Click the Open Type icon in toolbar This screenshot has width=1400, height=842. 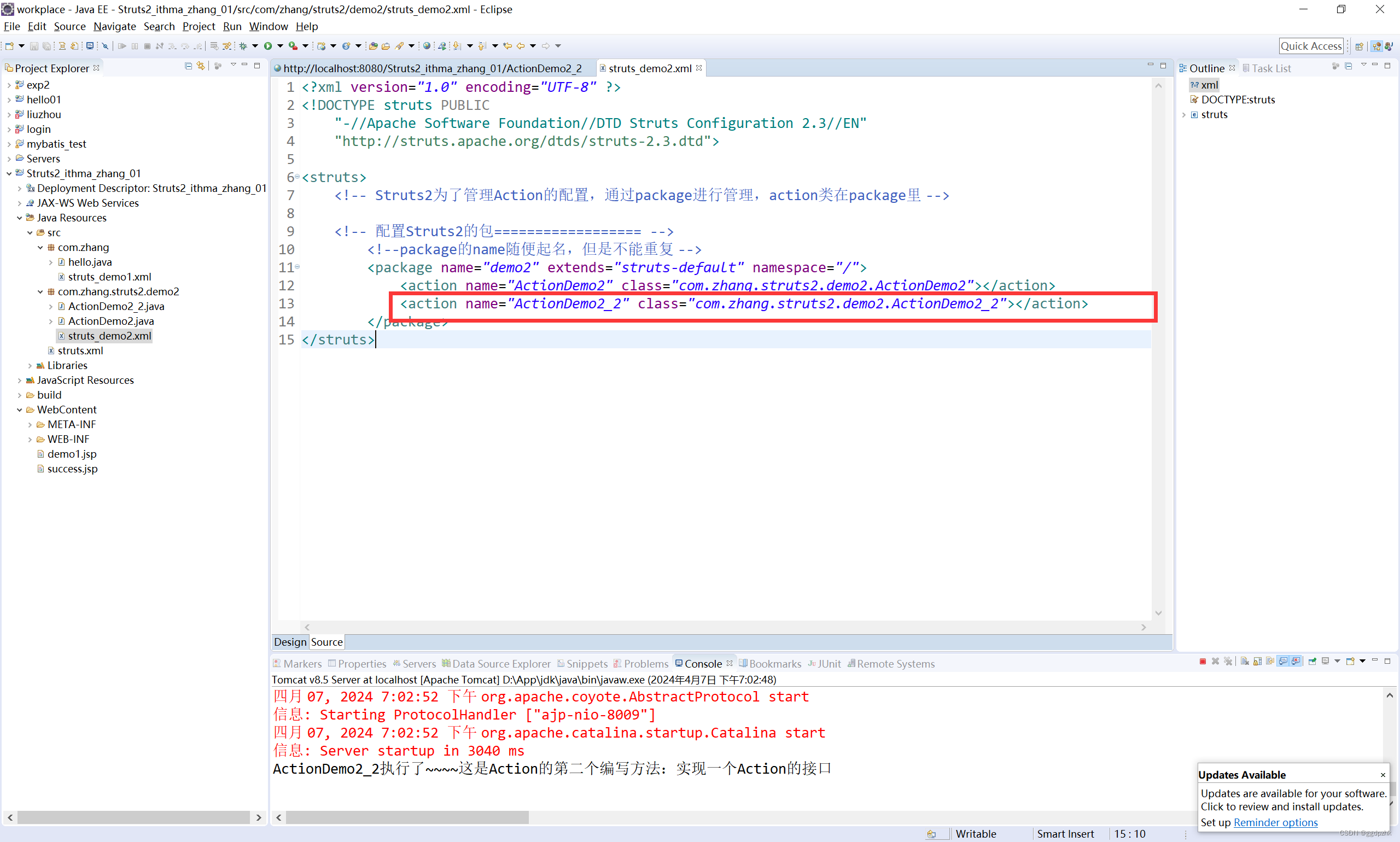[x=373, y=46]
